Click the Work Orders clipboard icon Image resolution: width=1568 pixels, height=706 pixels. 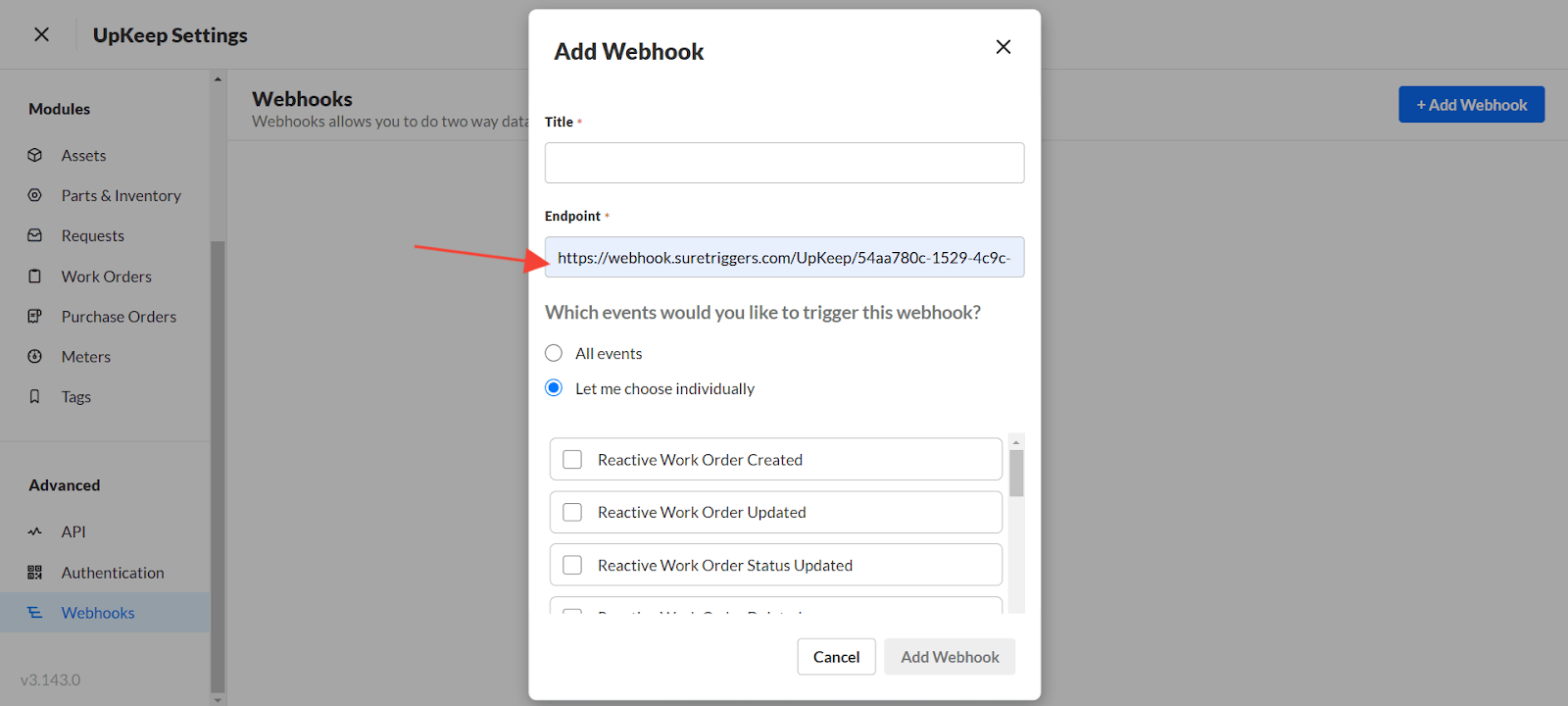[x=35, y=277]
